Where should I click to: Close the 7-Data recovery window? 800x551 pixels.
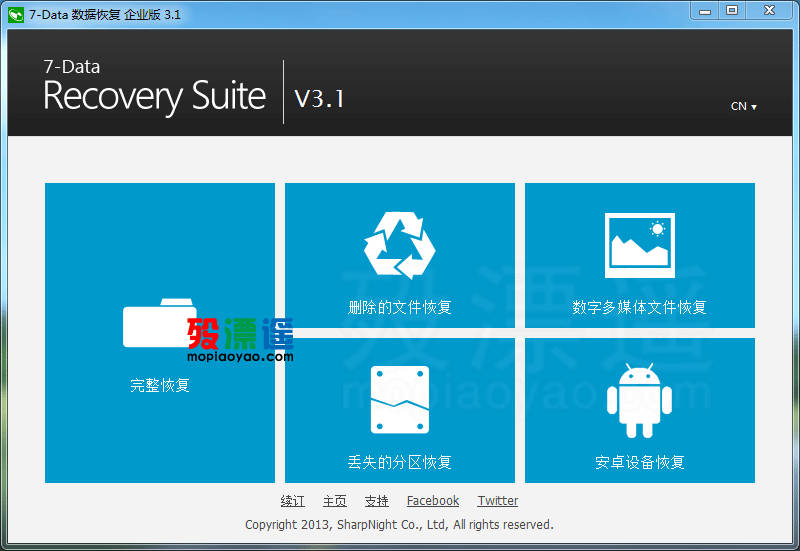(x=769, y=11)
